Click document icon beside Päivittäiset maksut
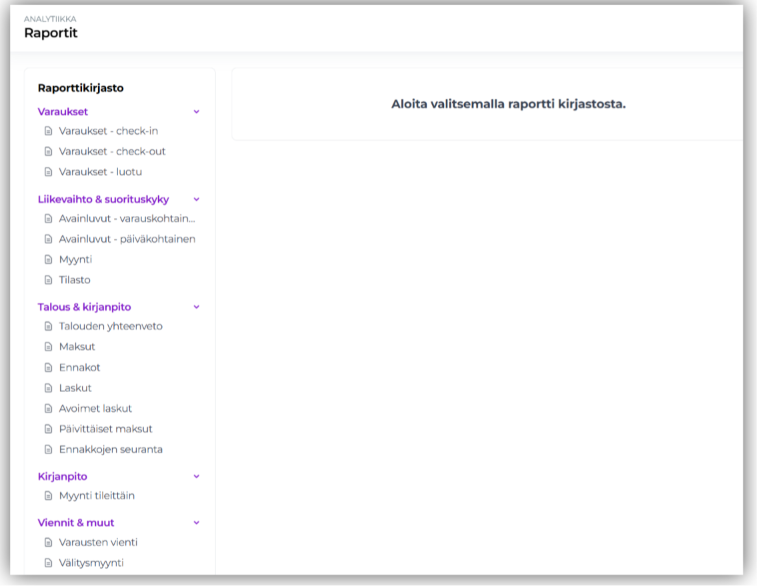This screenshot has width=757, height=586. click(x=48, y=429)
